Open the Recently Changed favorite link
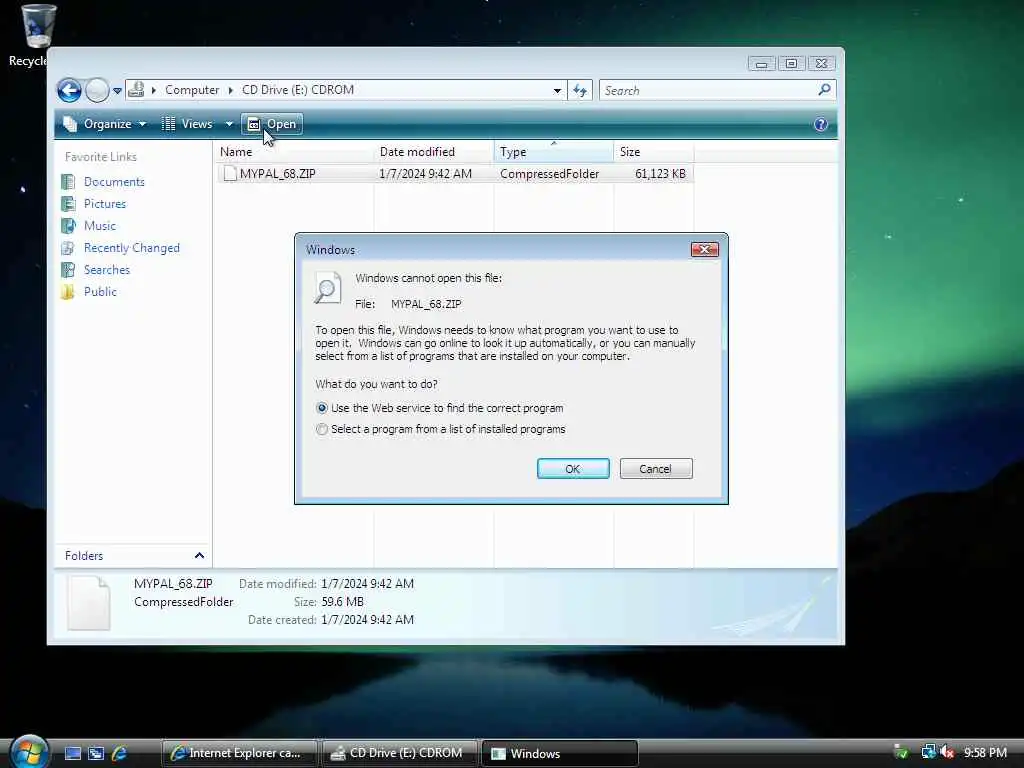1024x768 pixels. [x=131, y=248]
